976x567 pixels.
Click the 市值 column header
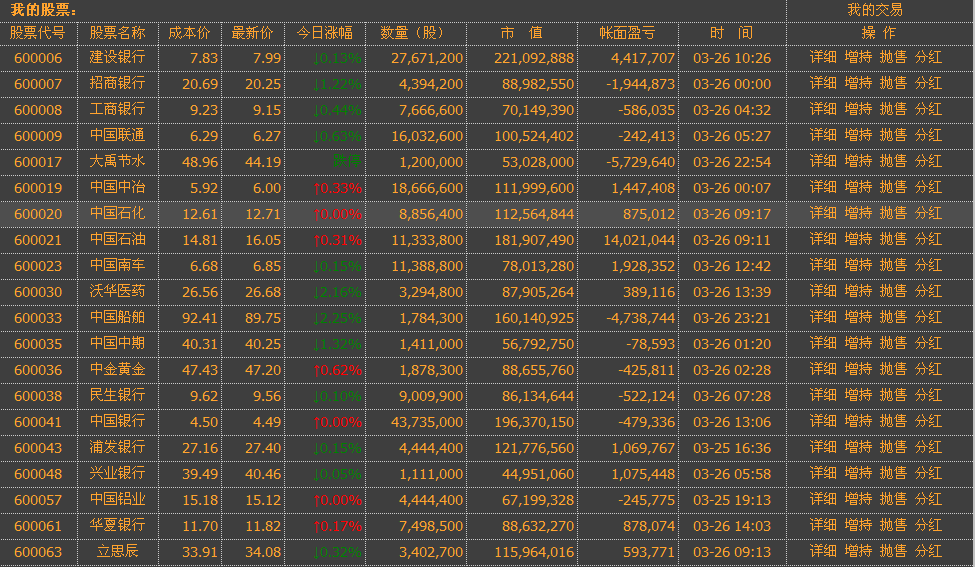521,33
